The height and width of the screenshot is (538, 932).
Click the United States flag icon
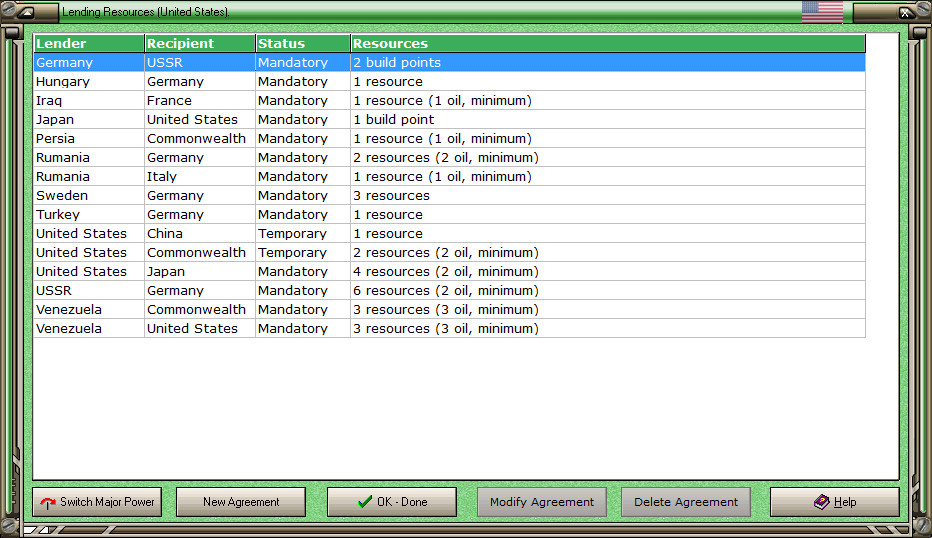(822, 12)
